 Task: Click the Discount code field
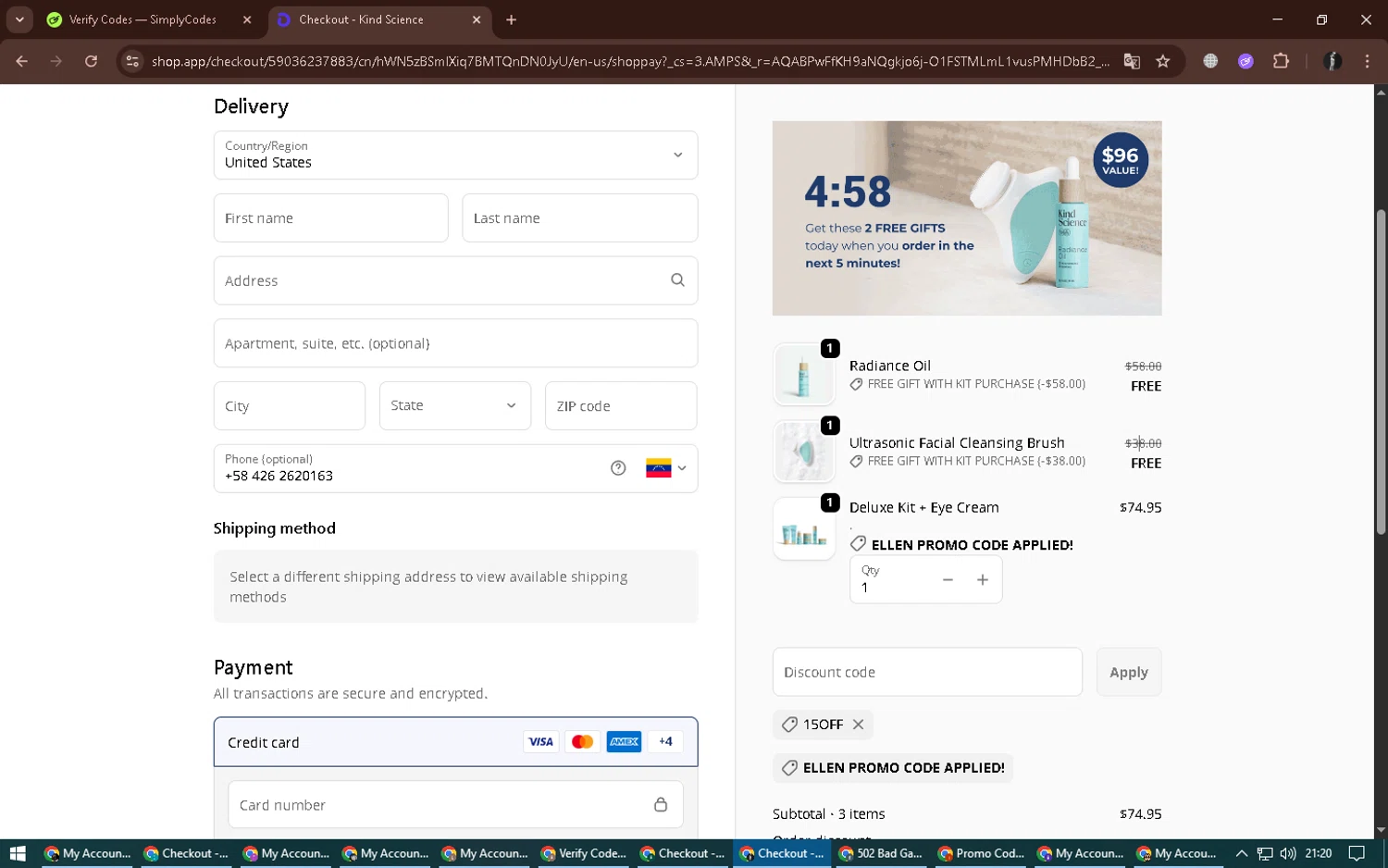pyautogui.click(x=927, y=672)
